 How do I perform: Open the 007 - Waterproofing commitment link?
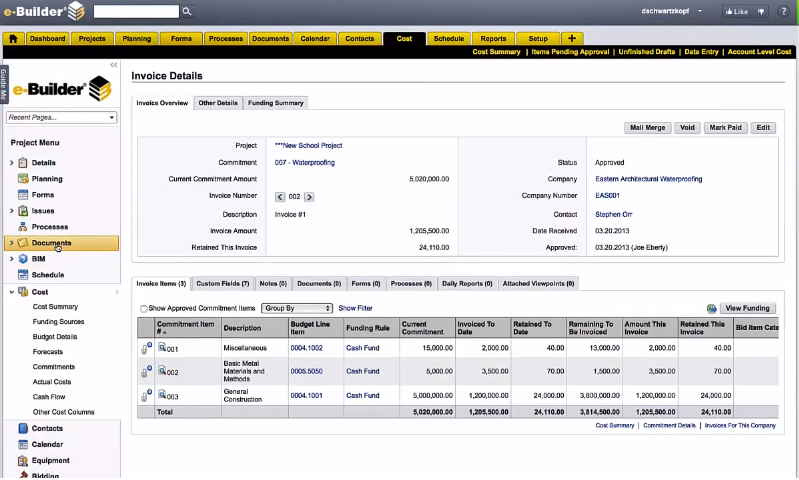[304, 162]
